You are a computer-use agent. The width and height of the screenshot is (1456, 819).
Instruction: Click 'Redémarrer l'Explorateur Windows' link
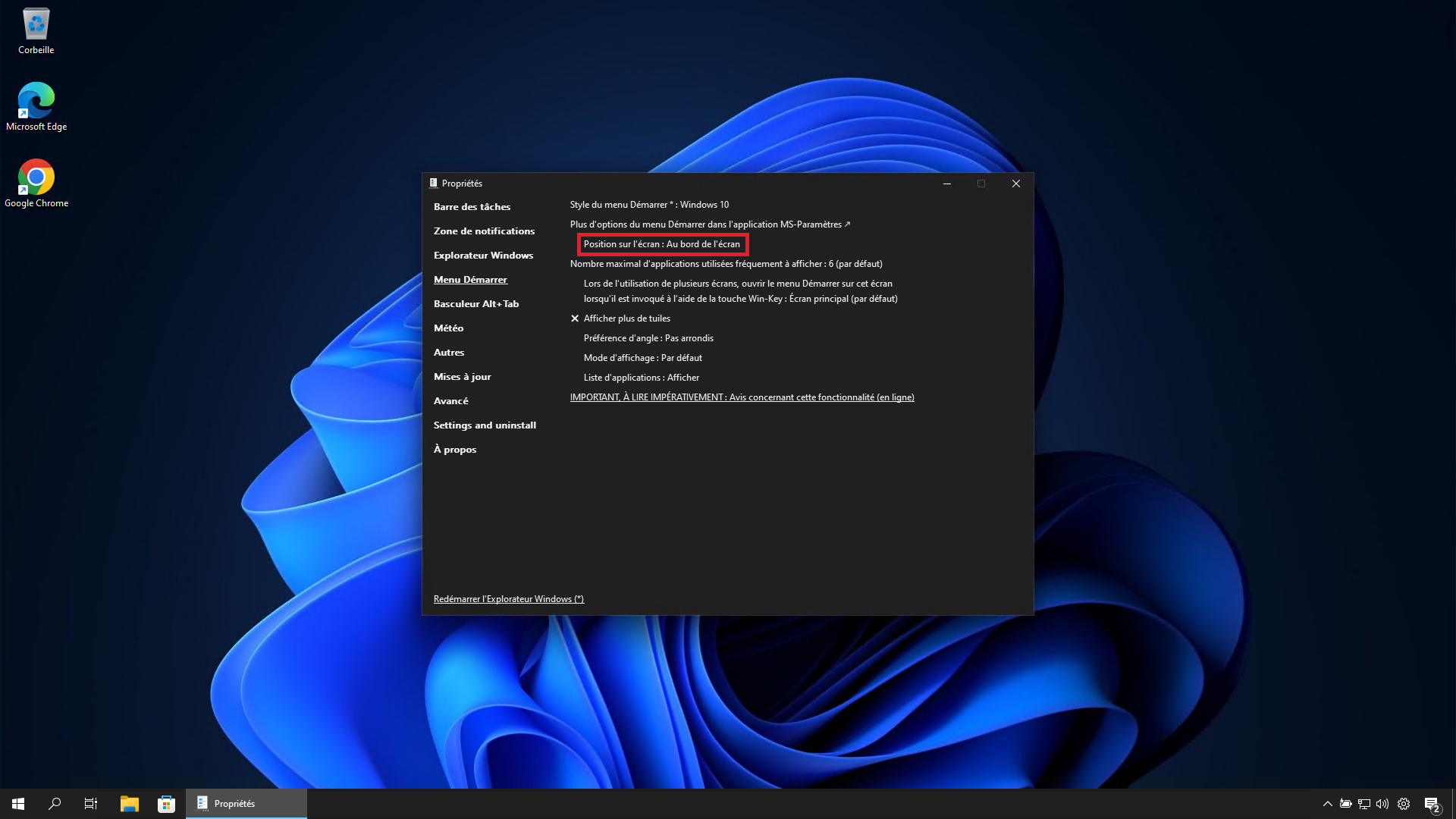click(x=508, y=599)
